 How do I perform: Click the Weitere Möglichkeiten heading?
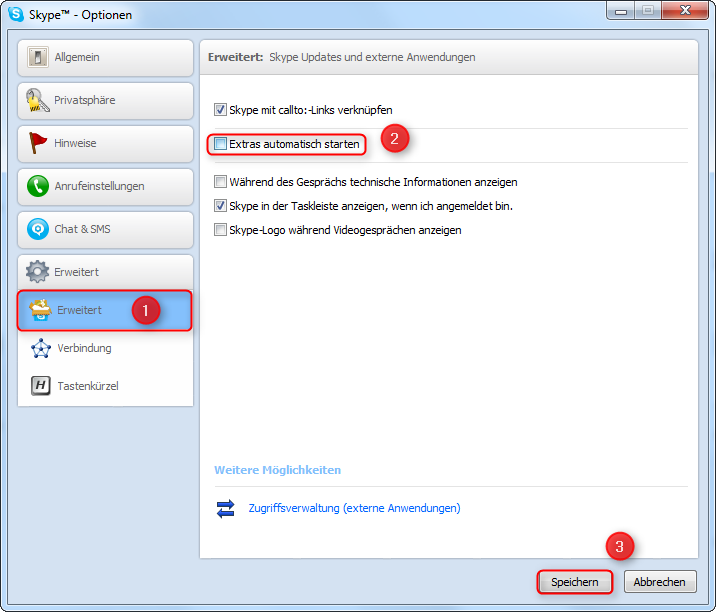(x=278, y=470)
